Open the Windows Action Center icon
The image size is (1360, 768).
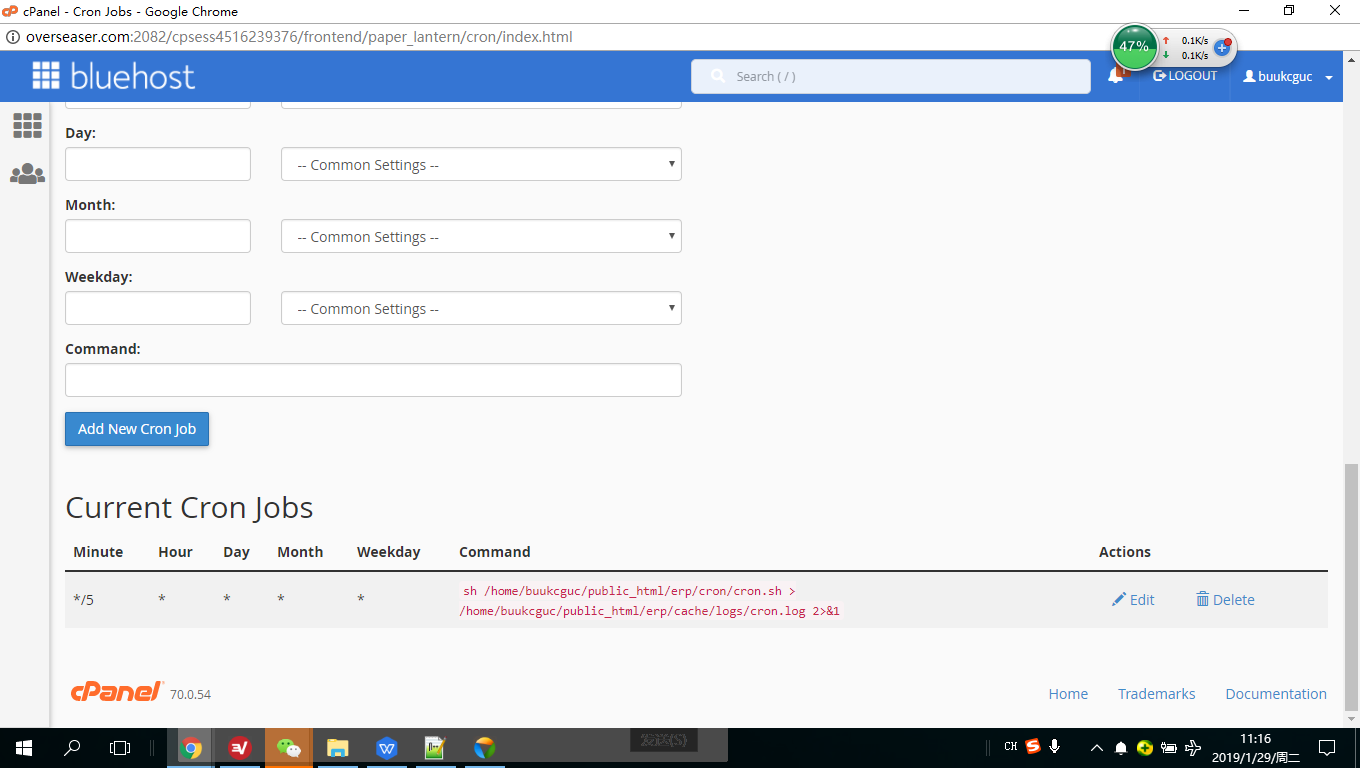[1327, 747]
